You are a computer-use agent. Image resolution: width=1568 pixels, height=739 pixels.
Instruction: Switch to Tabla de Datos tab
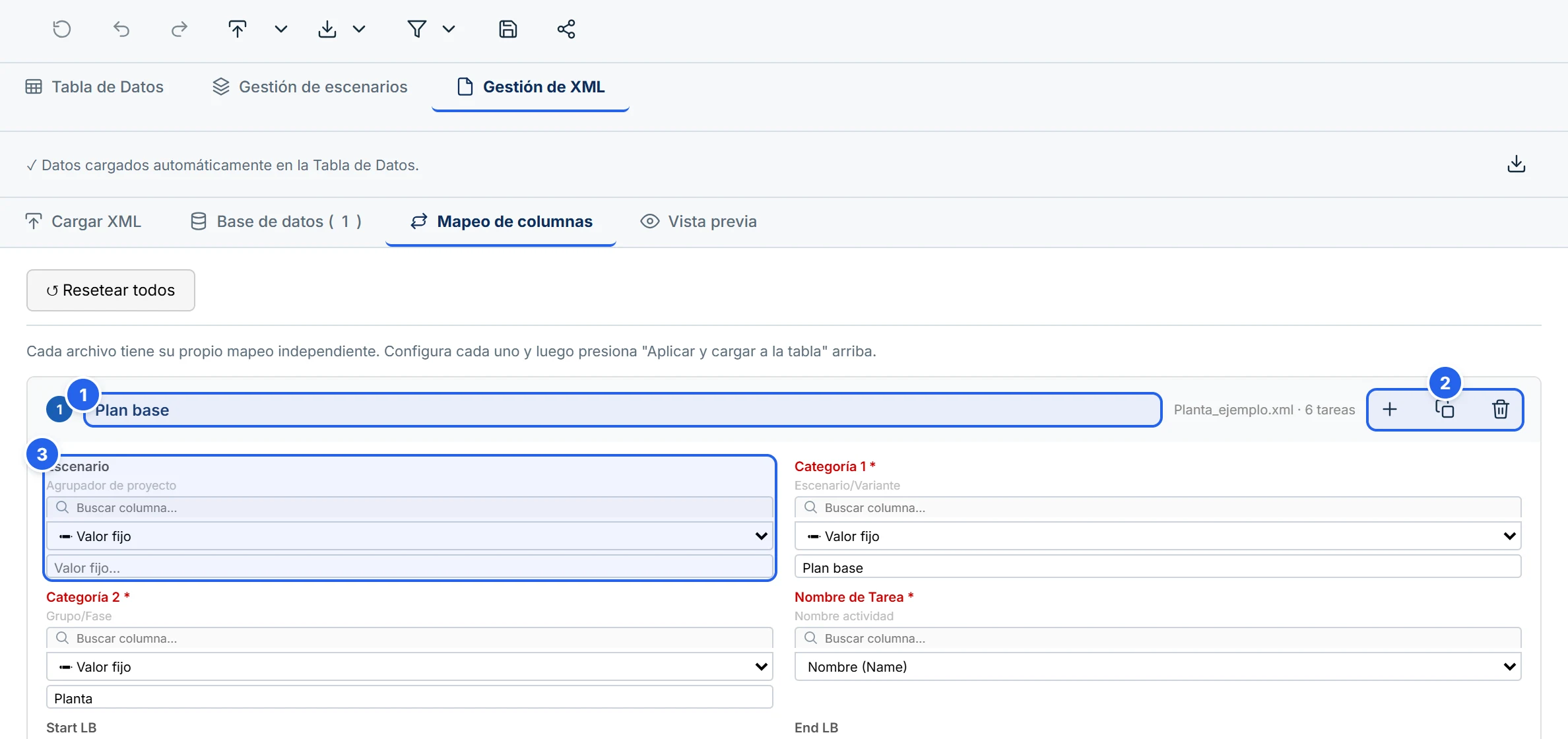click(94, 86)
